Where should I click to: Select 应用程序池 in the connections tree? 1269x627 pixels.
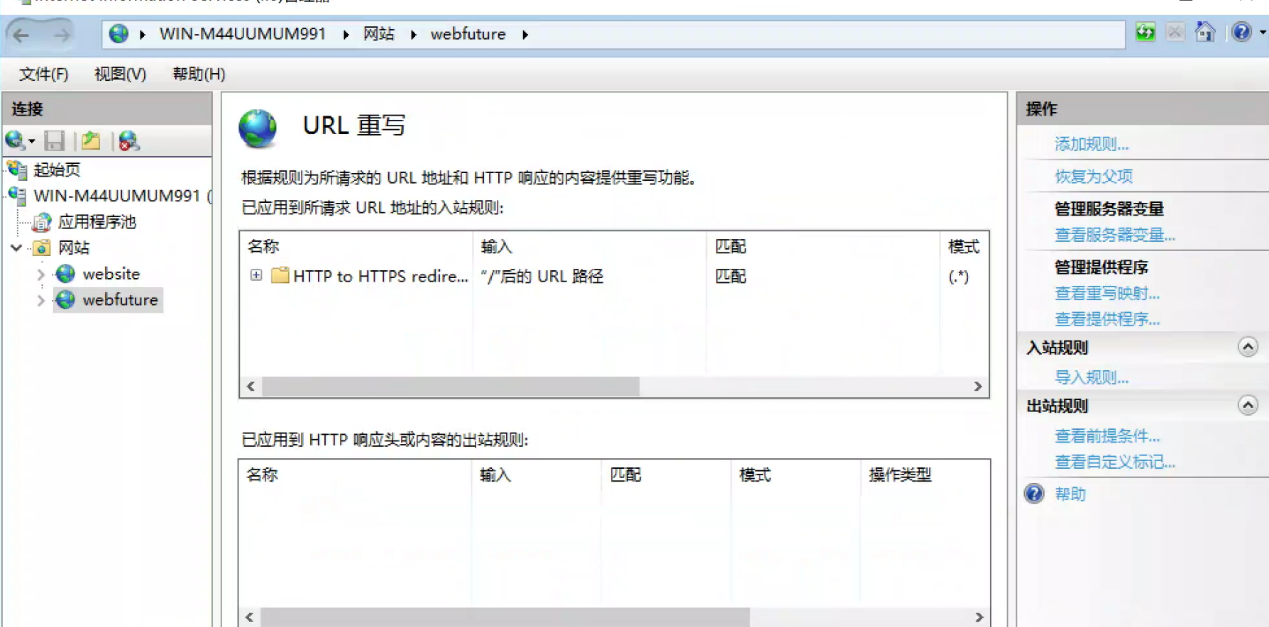[x=96, y=222]
